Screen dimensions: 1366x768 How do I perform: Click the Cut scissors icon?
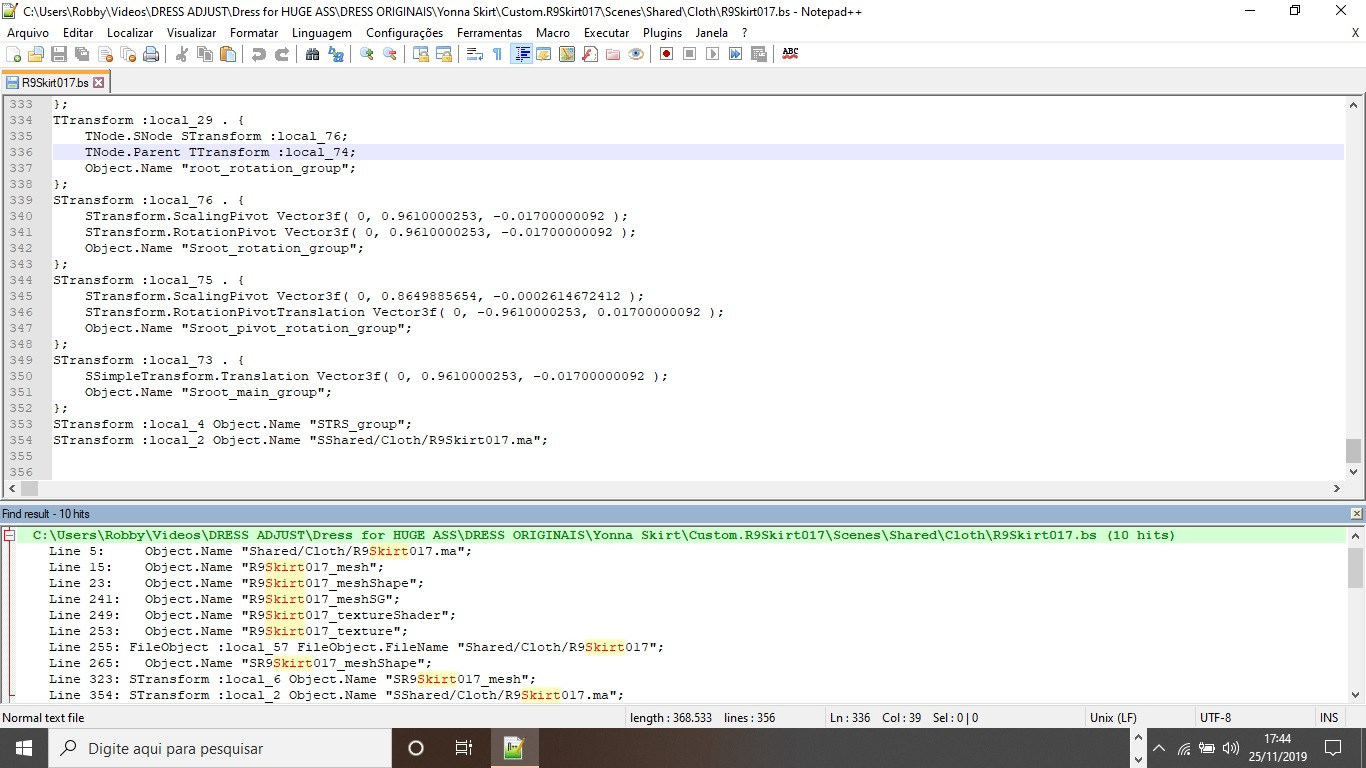pyautogui.click(x=182, y=54)
